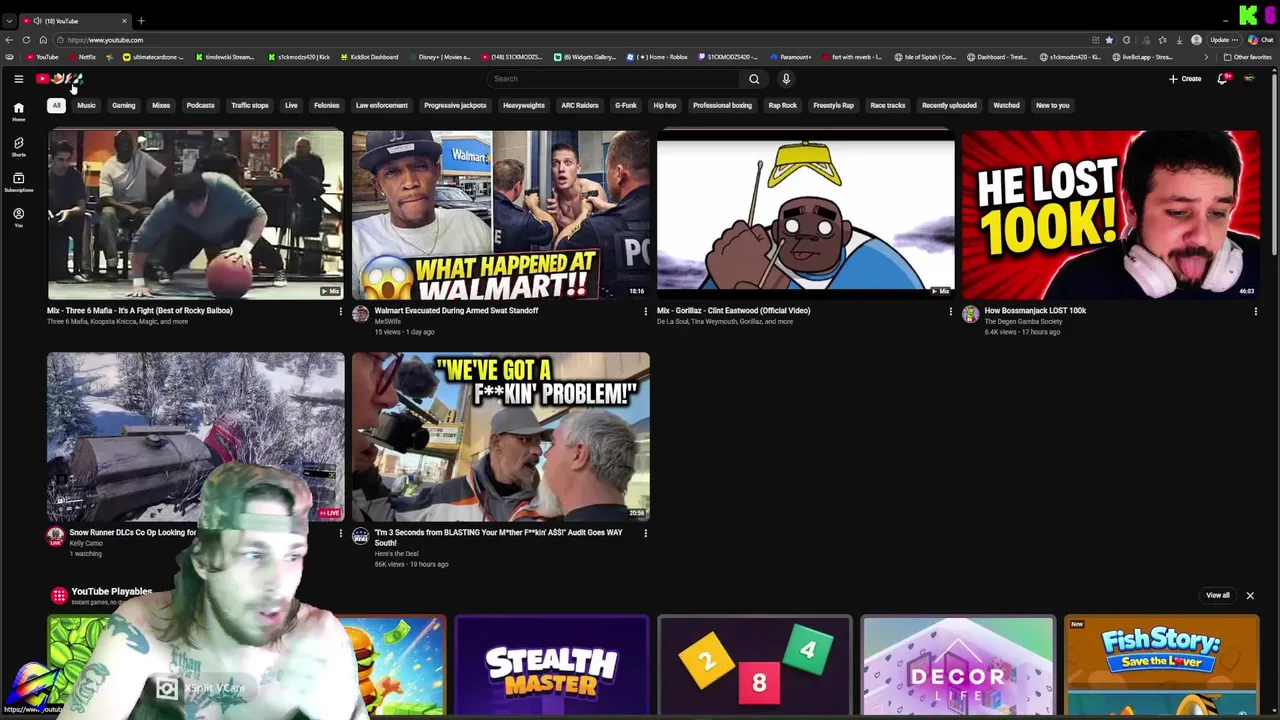Open the Here's the Deal channel avatar
Screen dimensions: 1280x720
pos(361,536)
